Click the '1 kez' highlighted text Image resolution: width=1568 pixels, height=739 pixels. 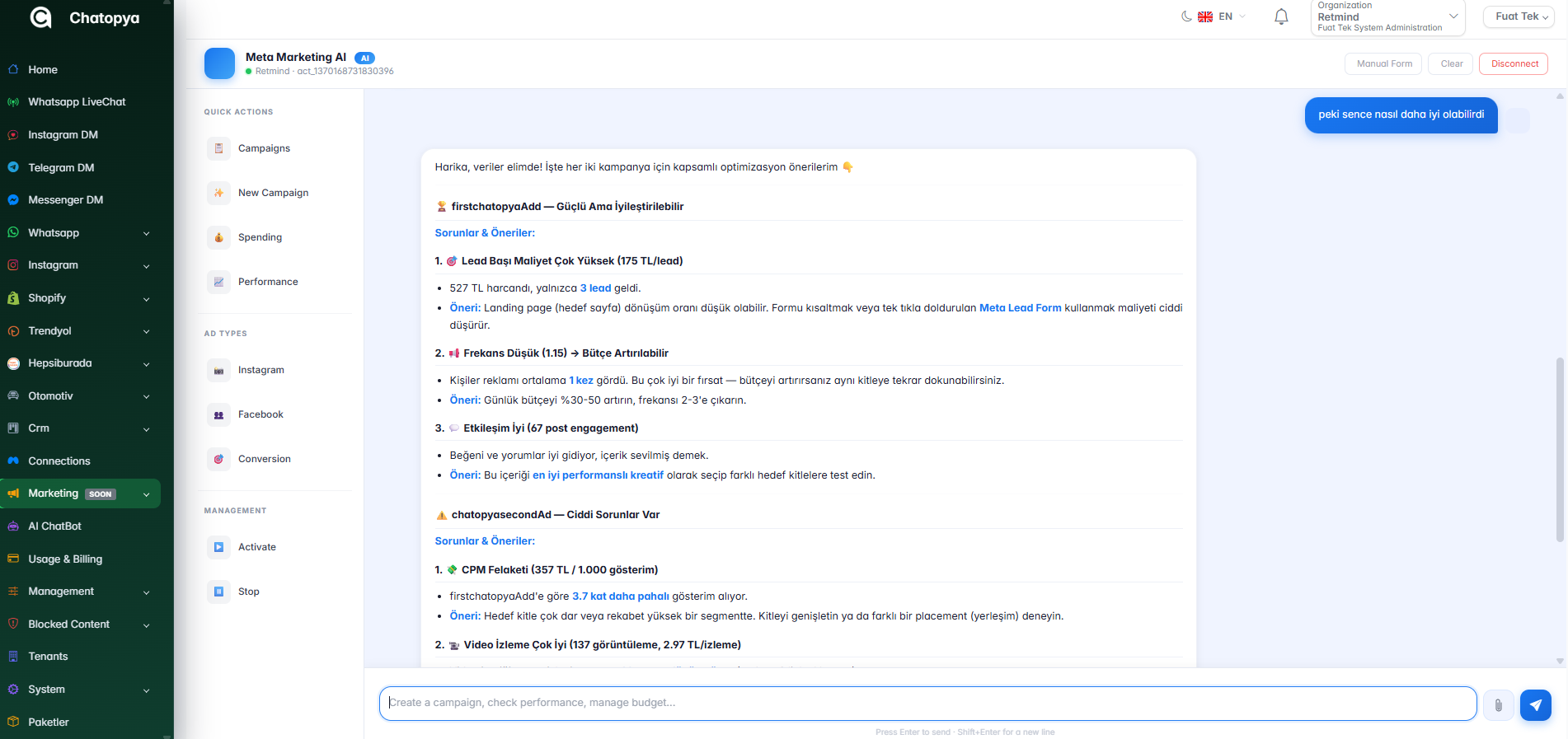click(x=581, y=381)
